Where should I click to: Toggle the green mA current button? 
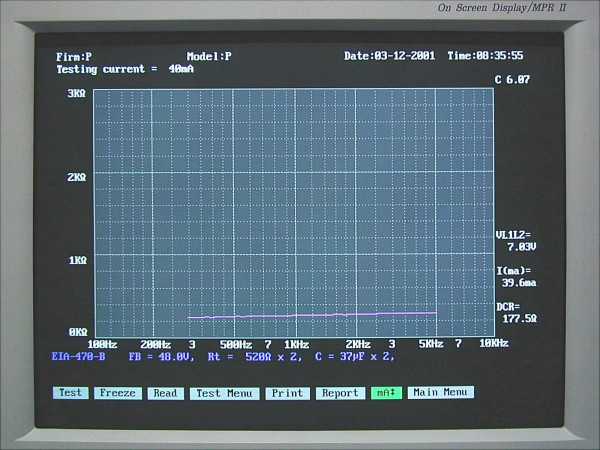pos(386,393)
